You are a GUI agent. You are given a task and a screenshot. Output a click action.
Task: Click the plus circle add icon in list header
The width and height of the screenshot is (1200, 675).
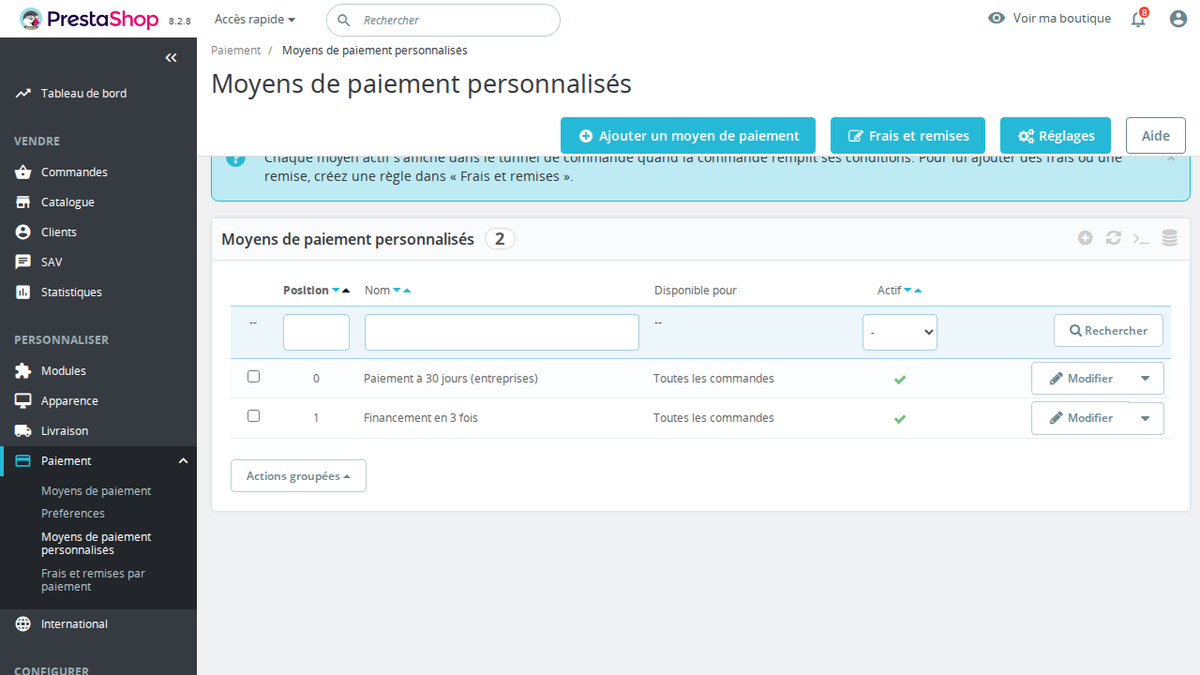tap(1085, 238)
